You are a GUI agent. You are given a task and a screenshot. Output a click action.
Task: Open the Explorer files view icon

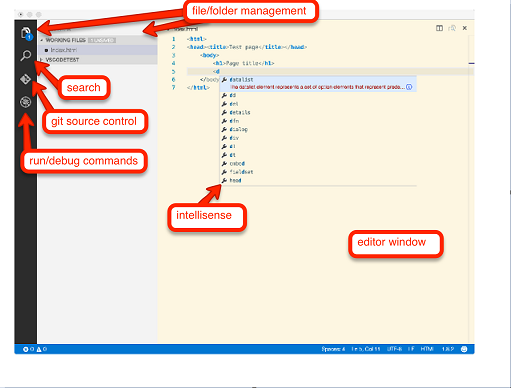[x=26, y=33]
